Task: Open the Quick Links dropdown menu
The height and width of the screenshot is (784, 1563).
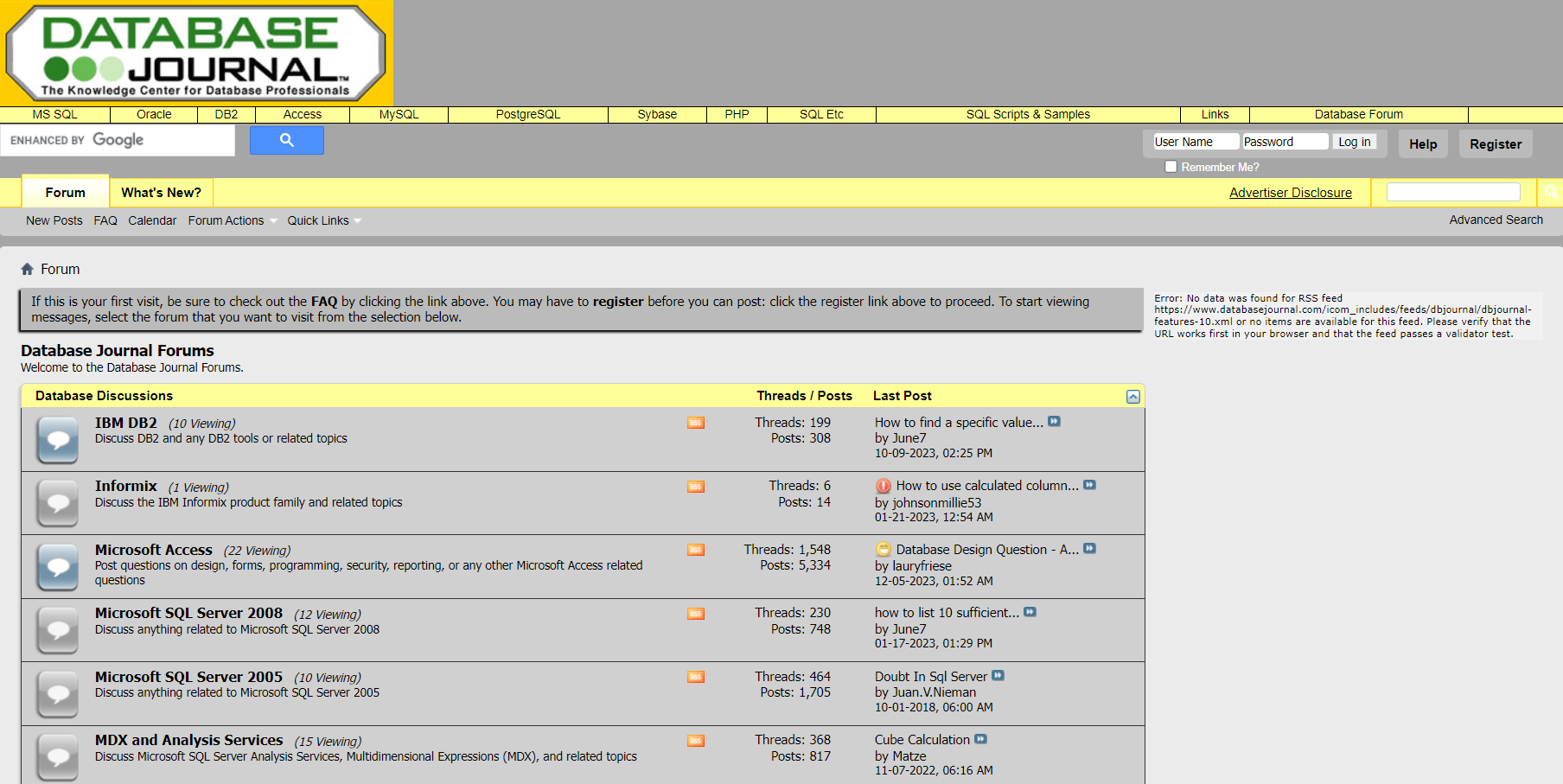Action: click(x=323, y=220)
